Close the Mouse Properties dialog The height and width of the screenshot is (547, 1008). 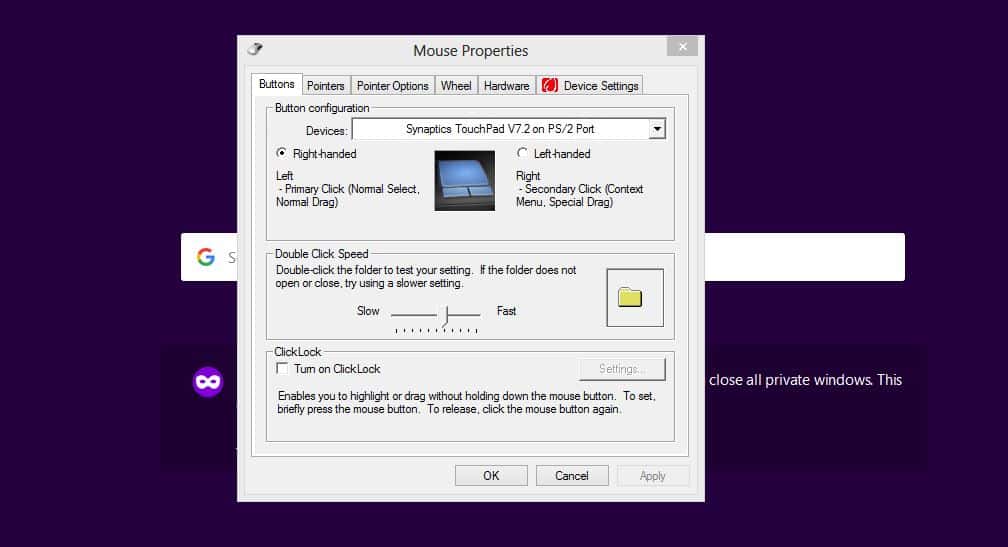[x=682, y=47]
